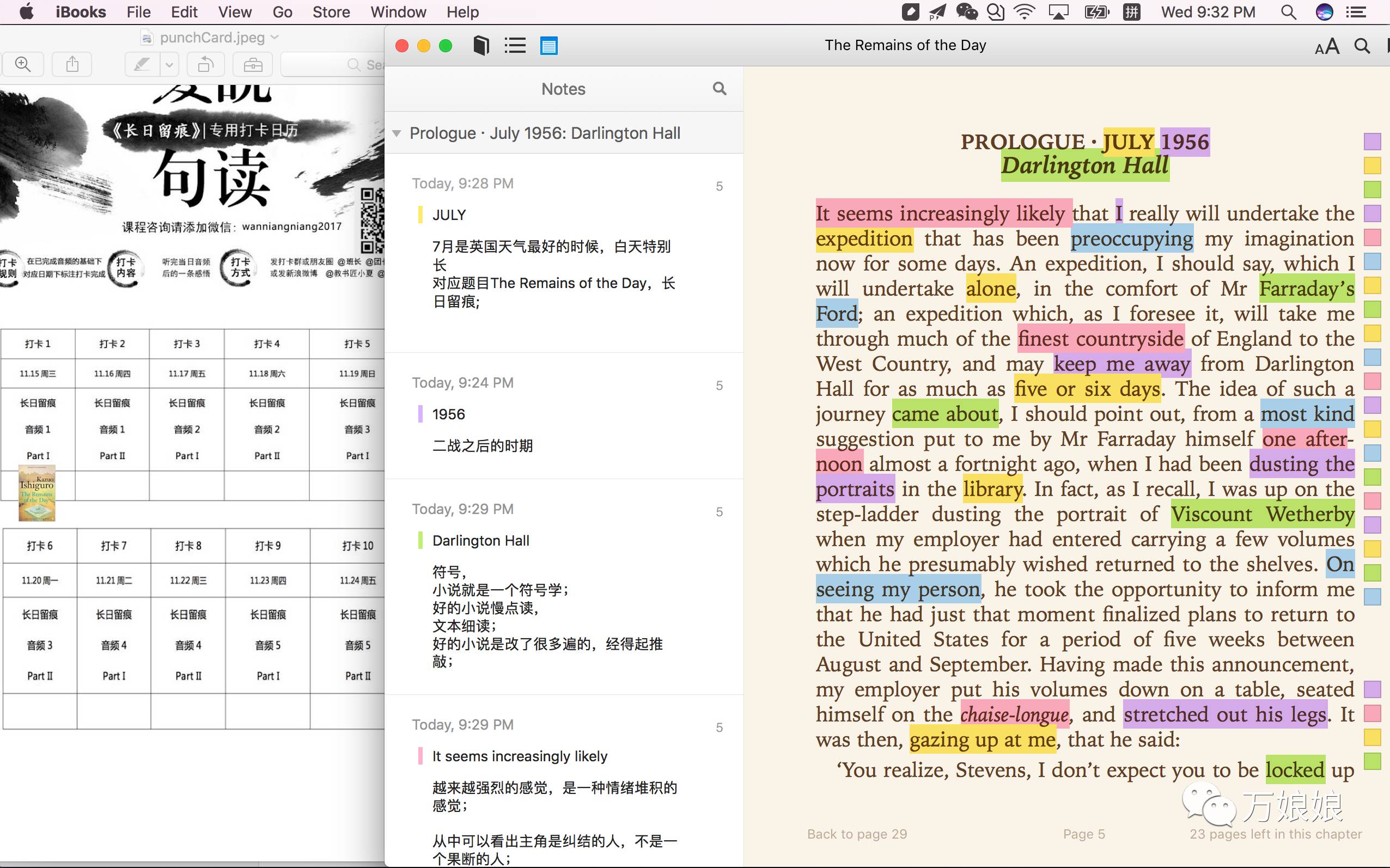The image size is (1390, 868).
Task: Open the text appearance AA button
Action: [1327, 46]
